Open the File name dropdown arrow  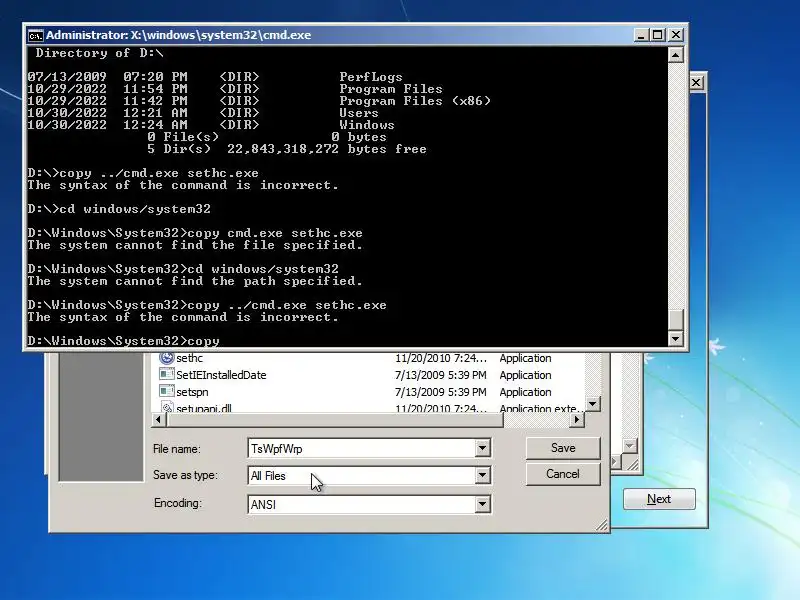[482, 448]
